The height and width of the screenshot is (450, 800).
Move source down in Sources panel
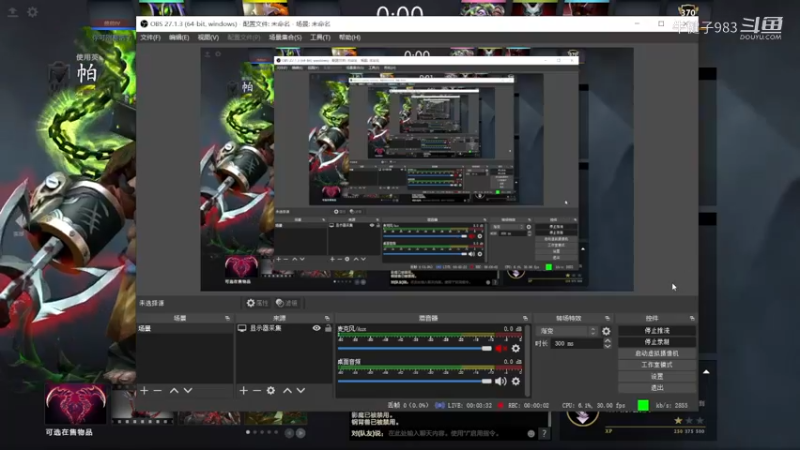[x=301, y=390]
